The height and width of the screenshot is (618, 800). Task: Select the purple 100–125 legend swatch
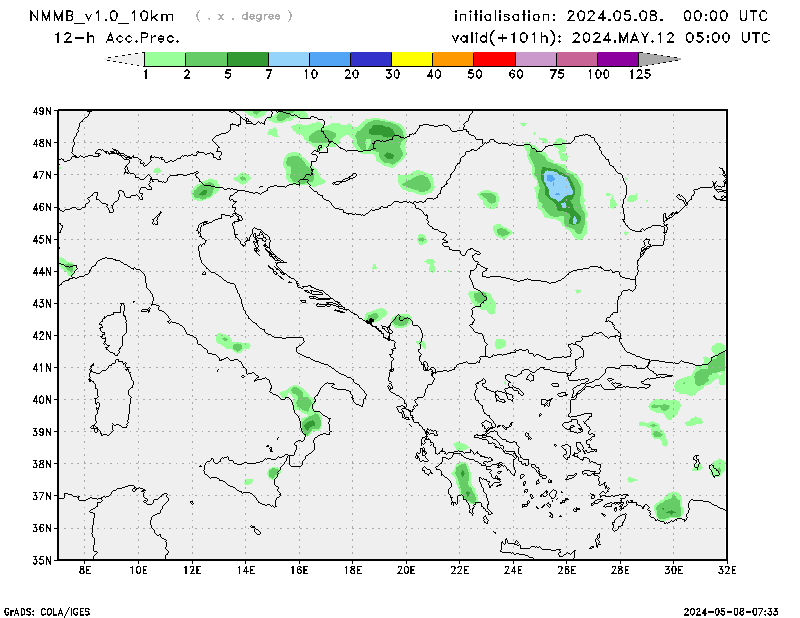[x=617, y=60]
